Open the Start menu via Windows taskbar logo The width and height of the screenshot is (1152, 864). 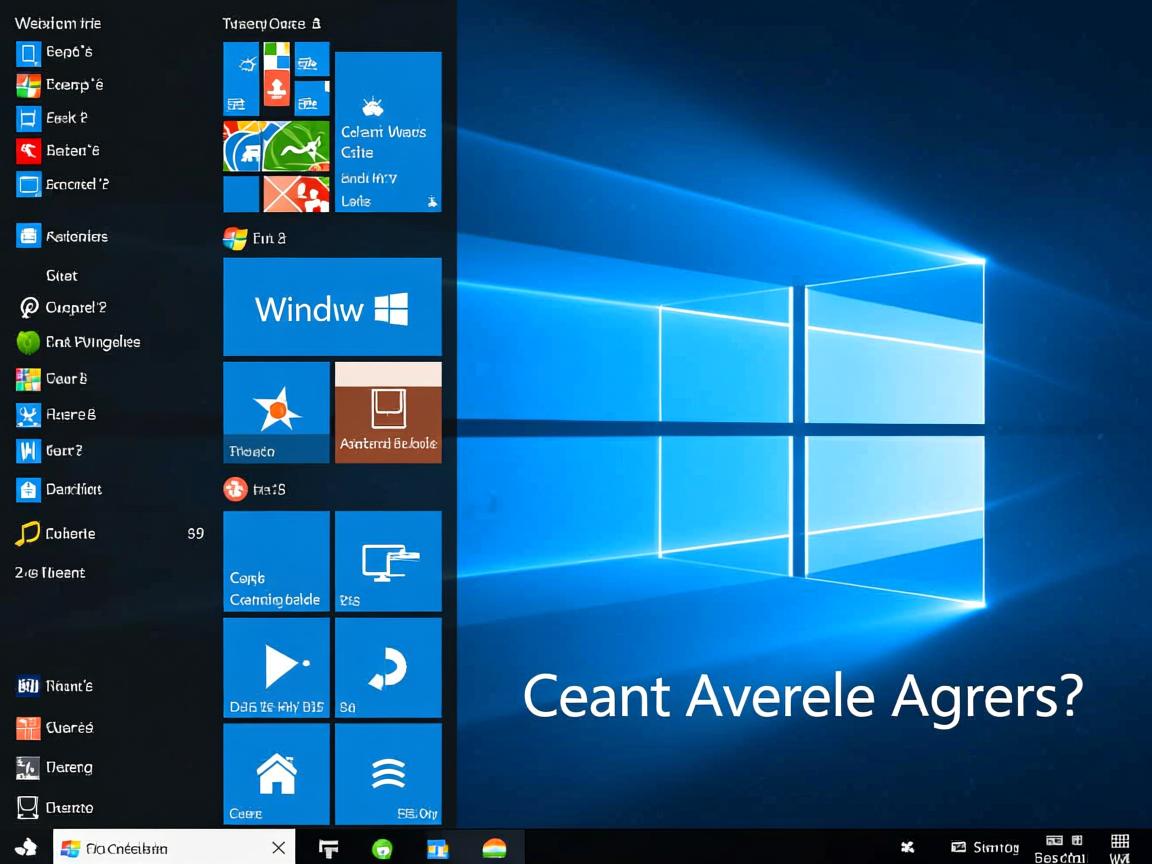(x=24, y=846)
